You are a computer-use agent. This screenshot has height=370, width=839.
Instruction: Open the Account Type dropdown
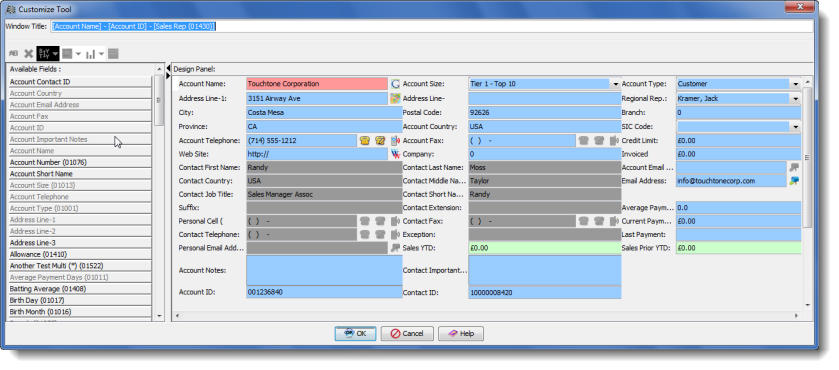pyautogui.click(x=796, y=84)
